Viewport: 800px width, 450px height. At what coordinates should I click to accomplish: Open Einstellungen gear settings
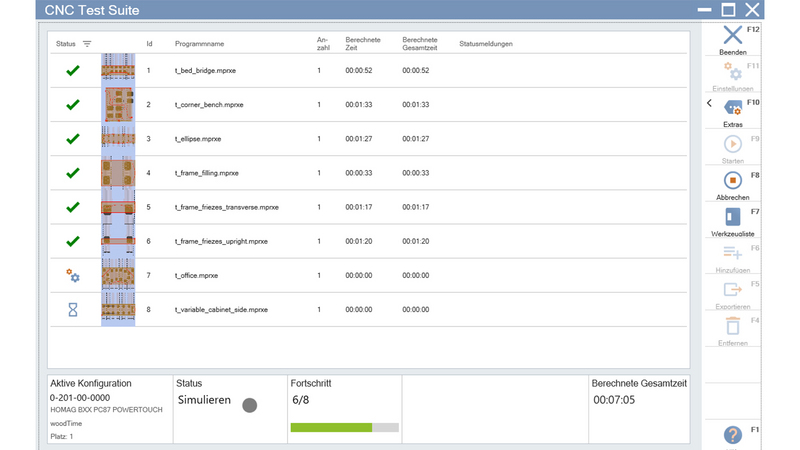733,72
